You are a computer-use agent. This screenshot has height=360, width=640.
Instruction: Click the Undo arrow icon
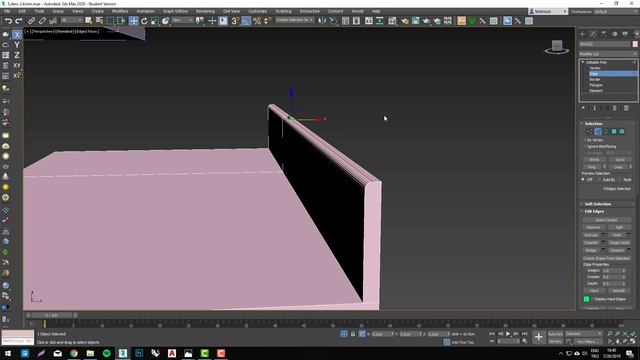[8, 20]
